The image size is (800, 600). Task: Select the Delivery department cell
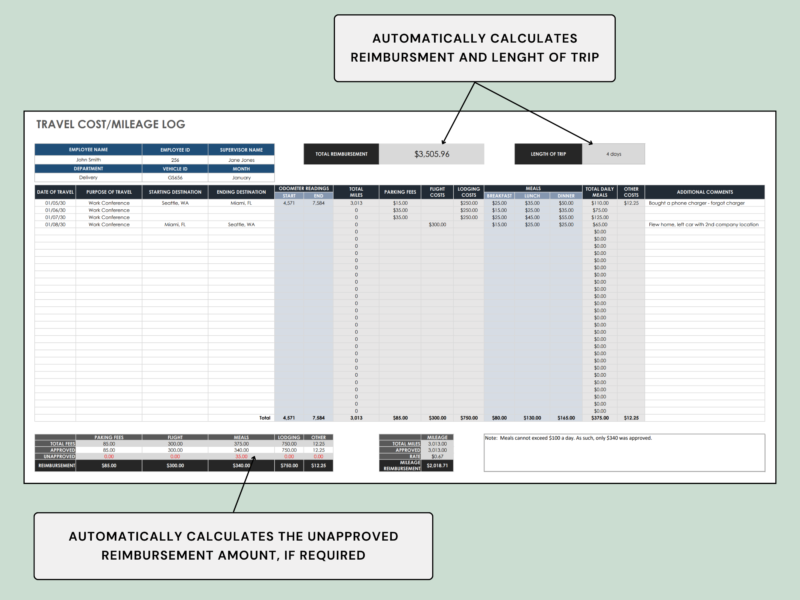(x=88, y=178)
